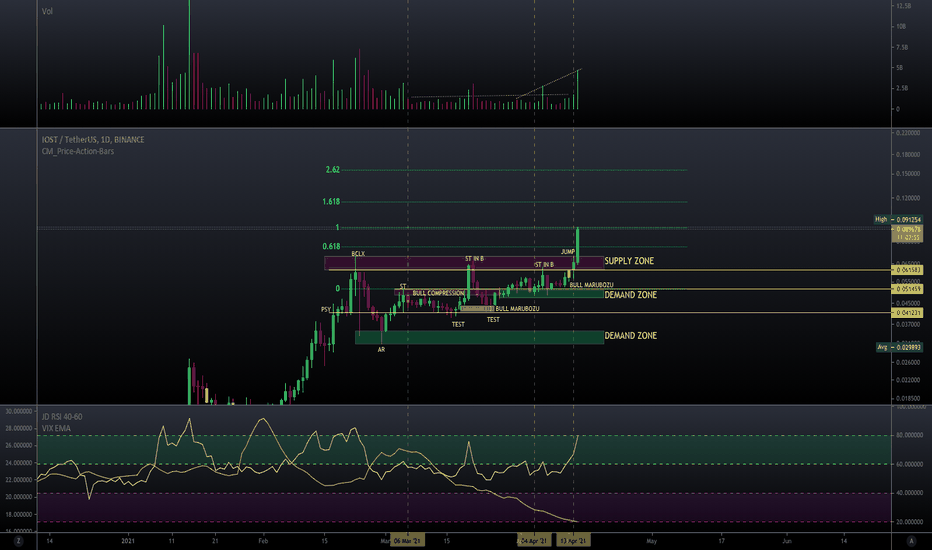Select the Vol indicator label

(47, 11)
